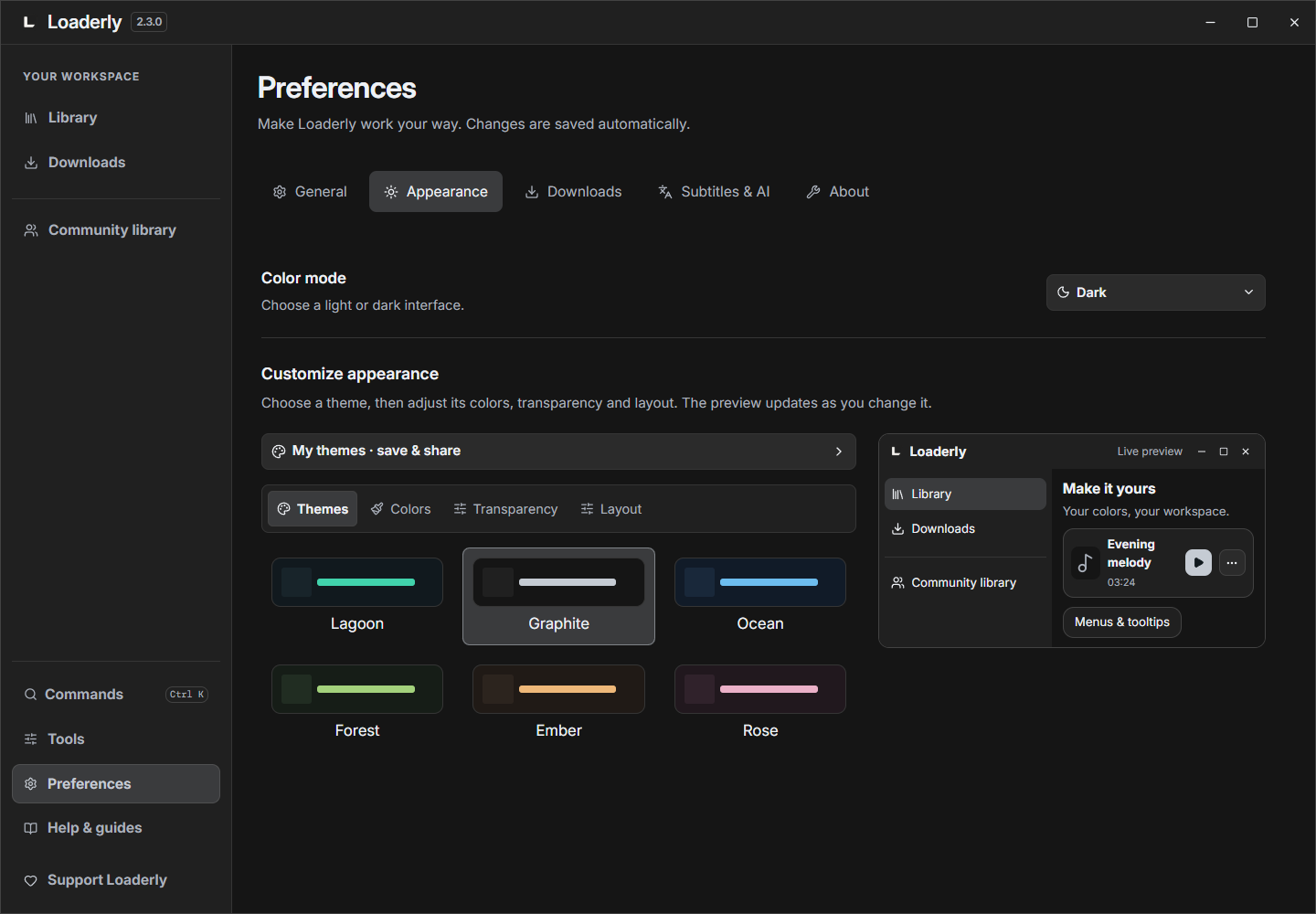Open Help & guides
The image size is (1316, 914).
click(116, 828)
